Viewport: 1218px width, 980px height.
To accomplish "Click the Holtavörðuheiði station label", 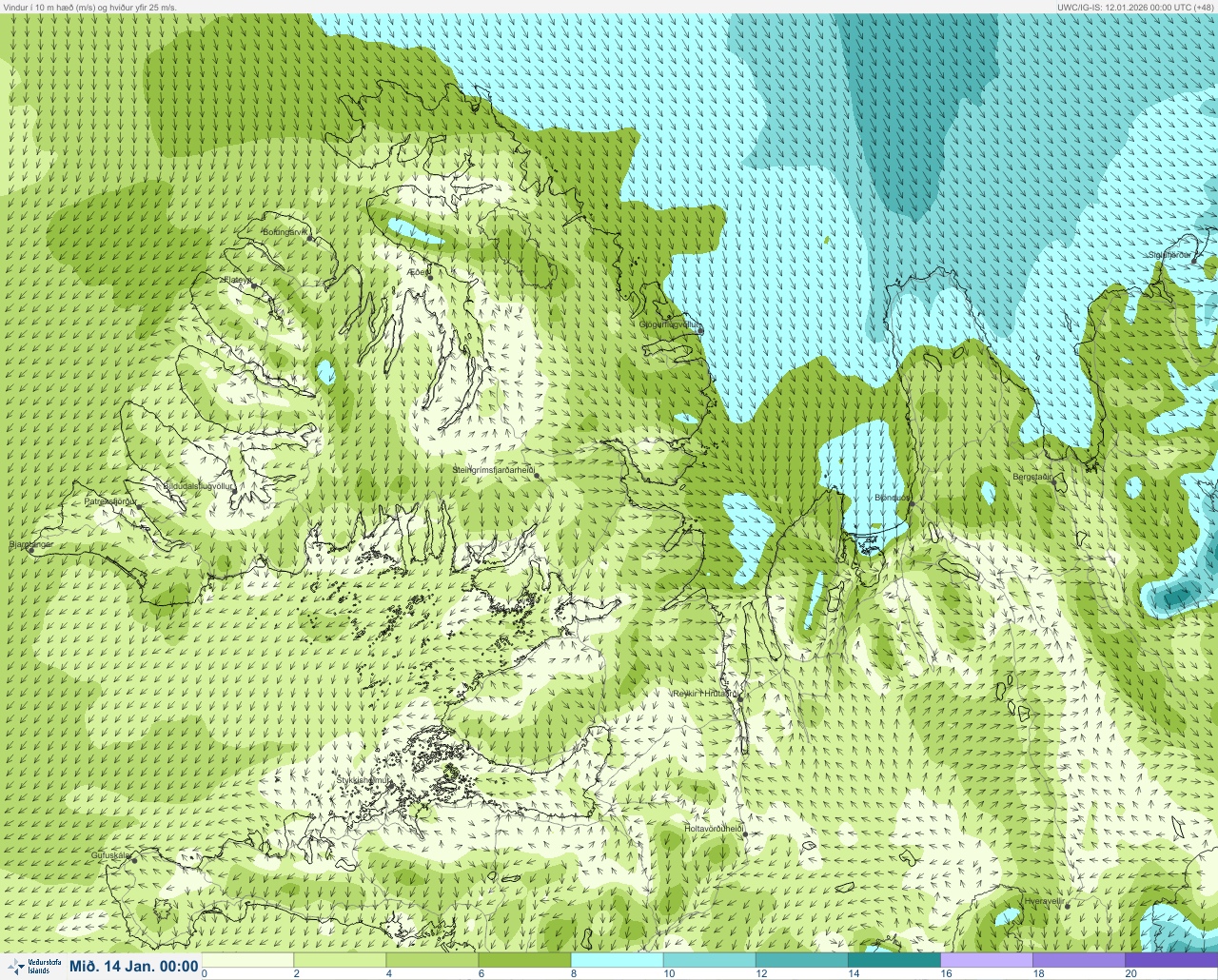I will (714, 829).
